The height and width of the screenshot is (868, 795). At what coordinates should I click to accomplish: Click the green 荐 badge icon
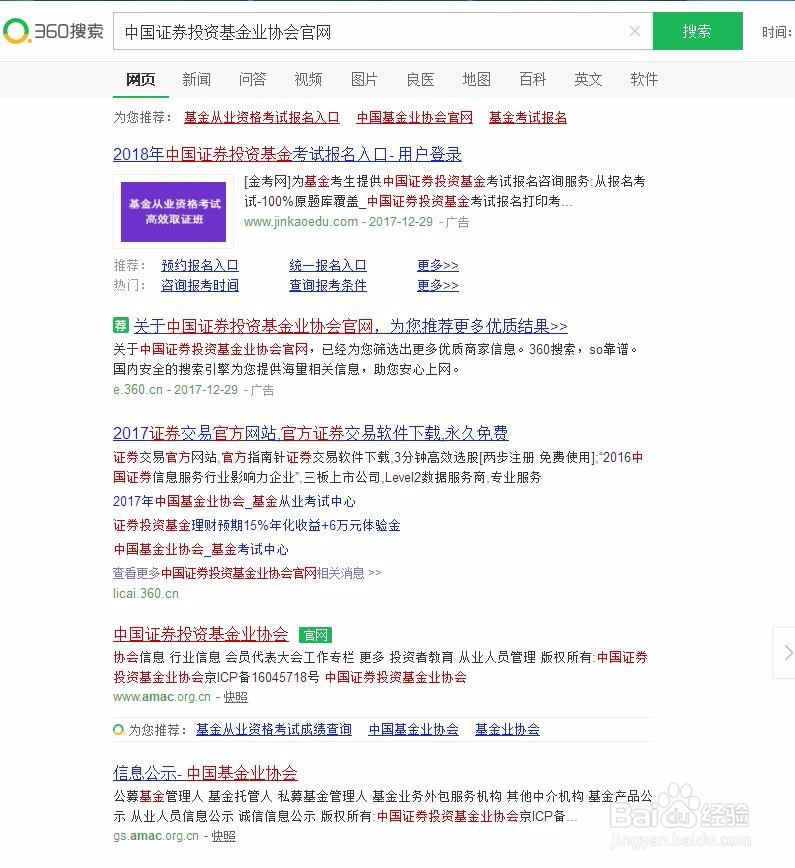121,325
